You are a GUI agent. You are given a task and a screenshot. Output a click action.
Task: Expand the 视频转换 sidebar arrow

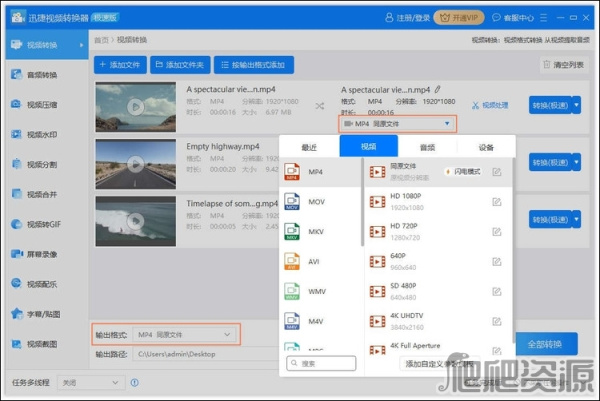82,45
